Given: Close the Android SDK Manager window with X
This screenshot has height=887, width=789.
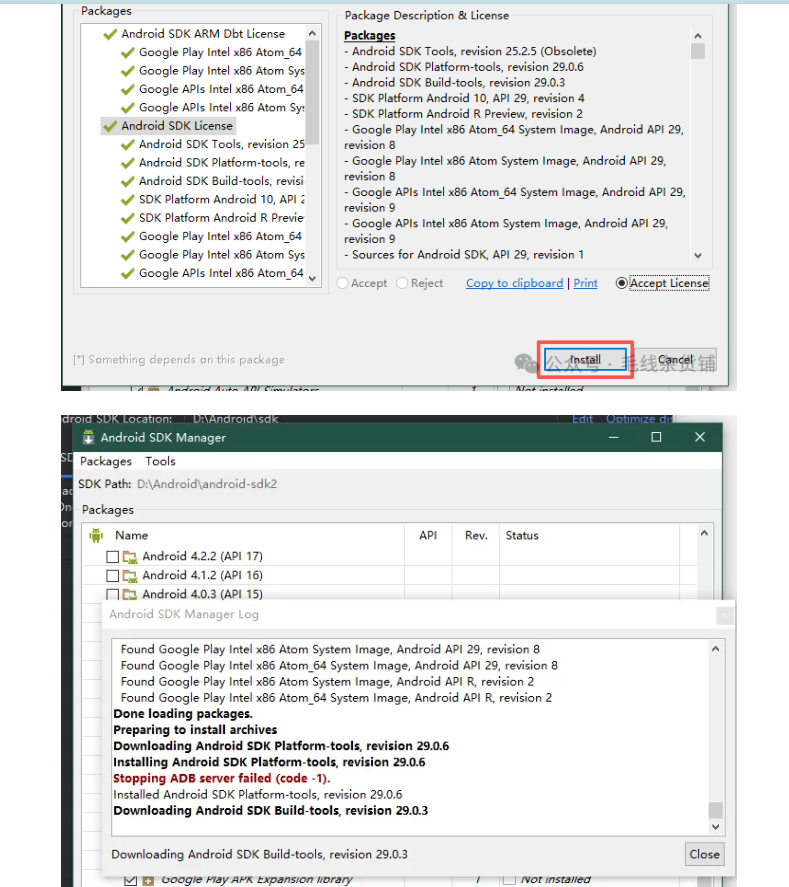Looking at the screenshot, I should click(x=700, y=437).
